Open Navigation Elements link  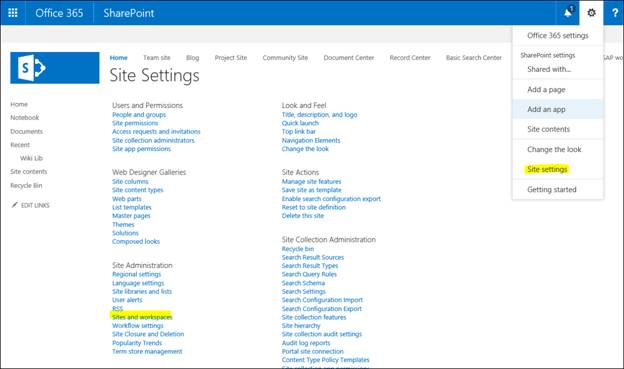click(x=311, y=141)
